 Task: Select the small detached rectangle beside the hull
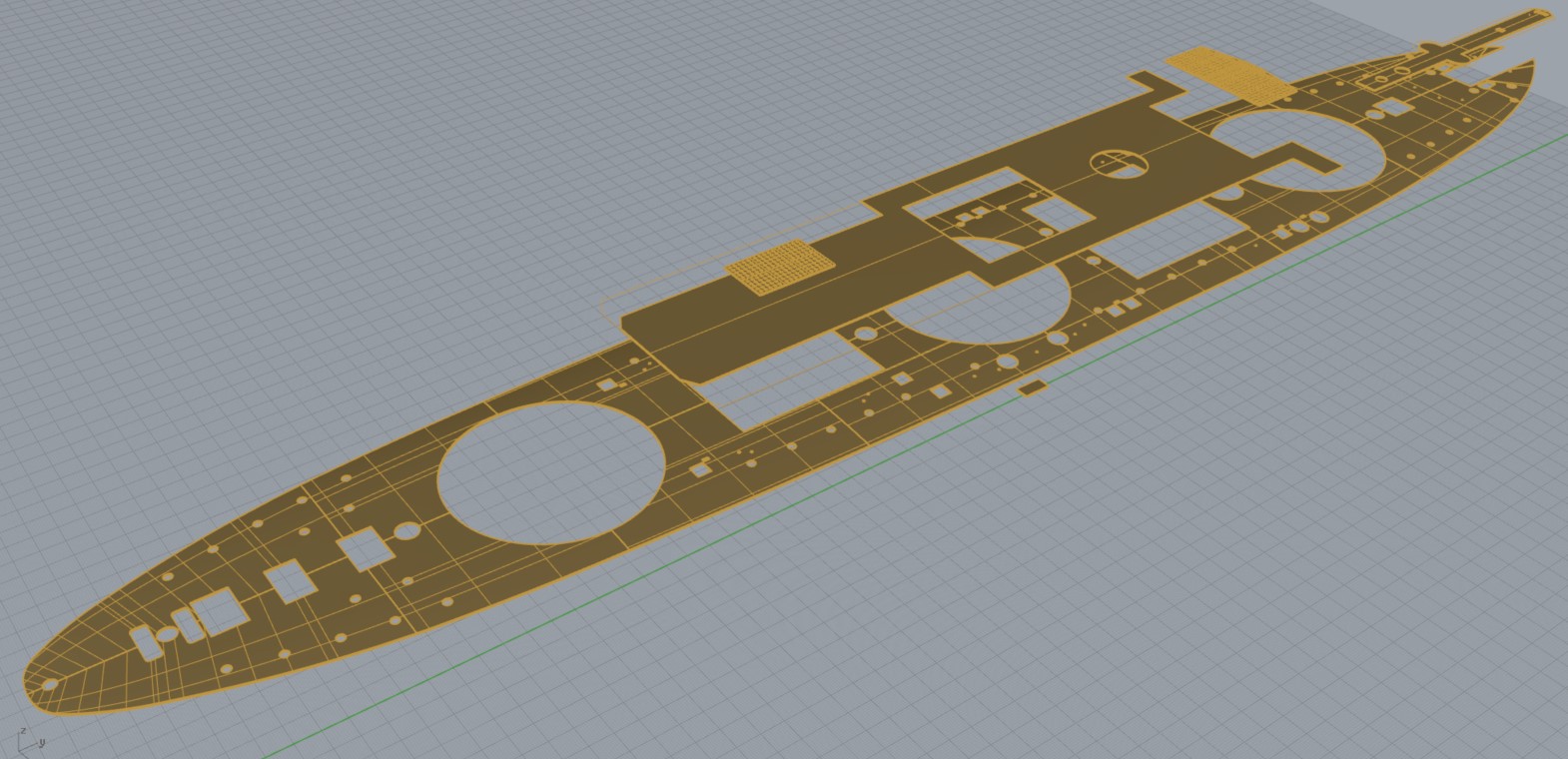point(1033,387)
